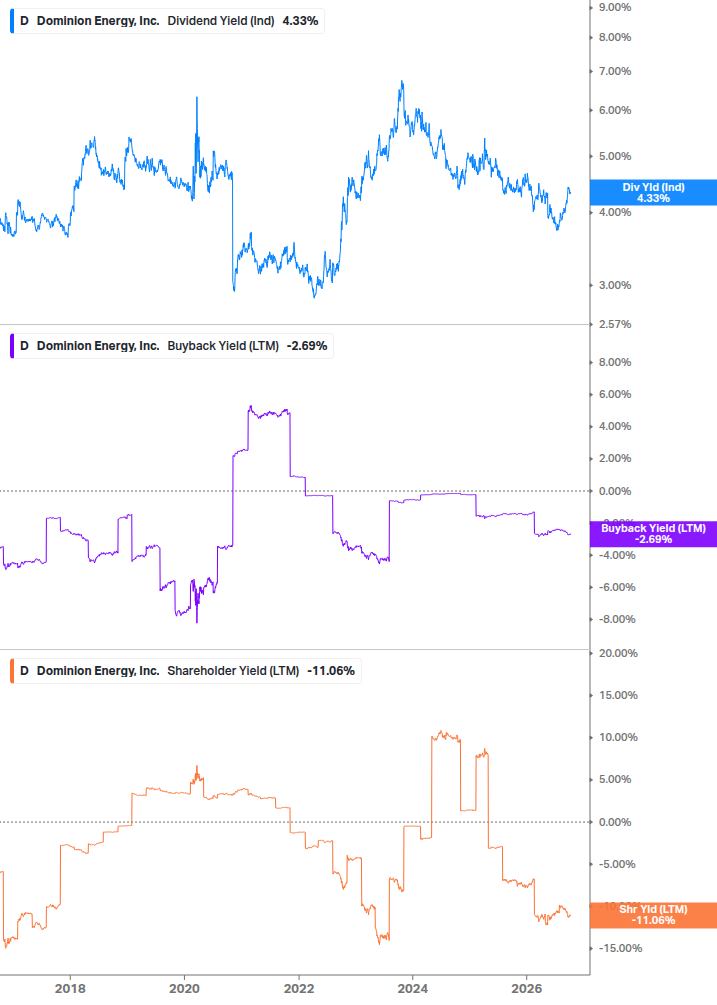The image size is (717, 1005).
Task: Click the blue 'Div Yld (Ind) 4.33%' axis tag
Action: click(653, 192)
